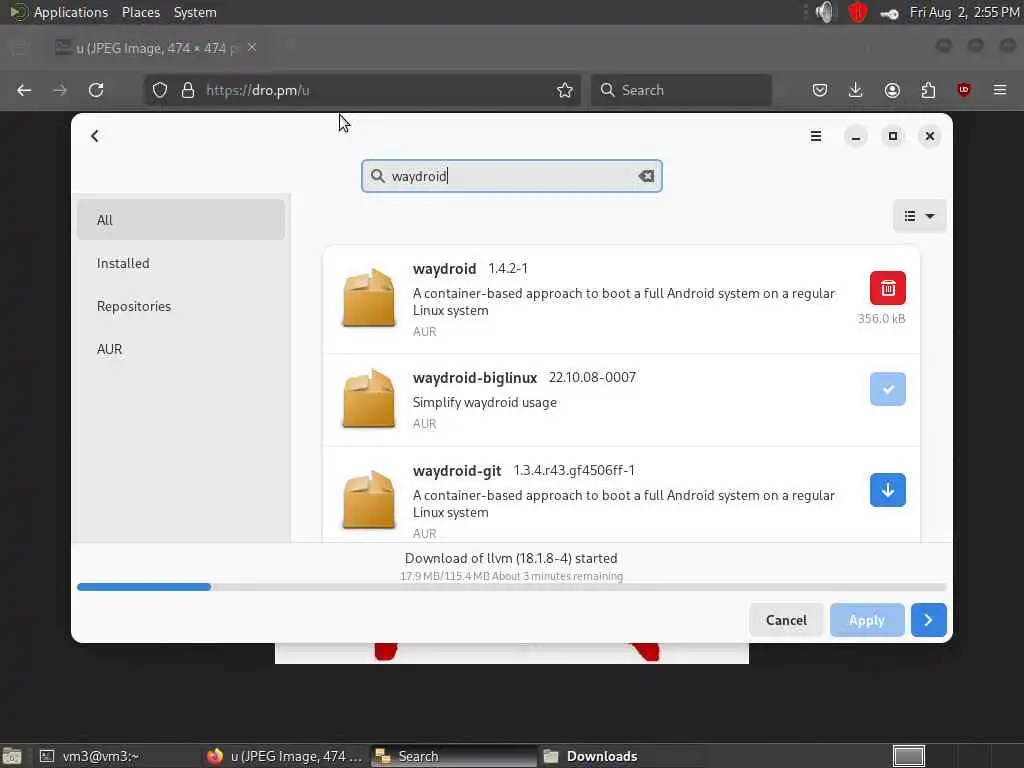Click the key tray icon in the top panel
This screenshot has width=1024, height=768.
point(889,13)
